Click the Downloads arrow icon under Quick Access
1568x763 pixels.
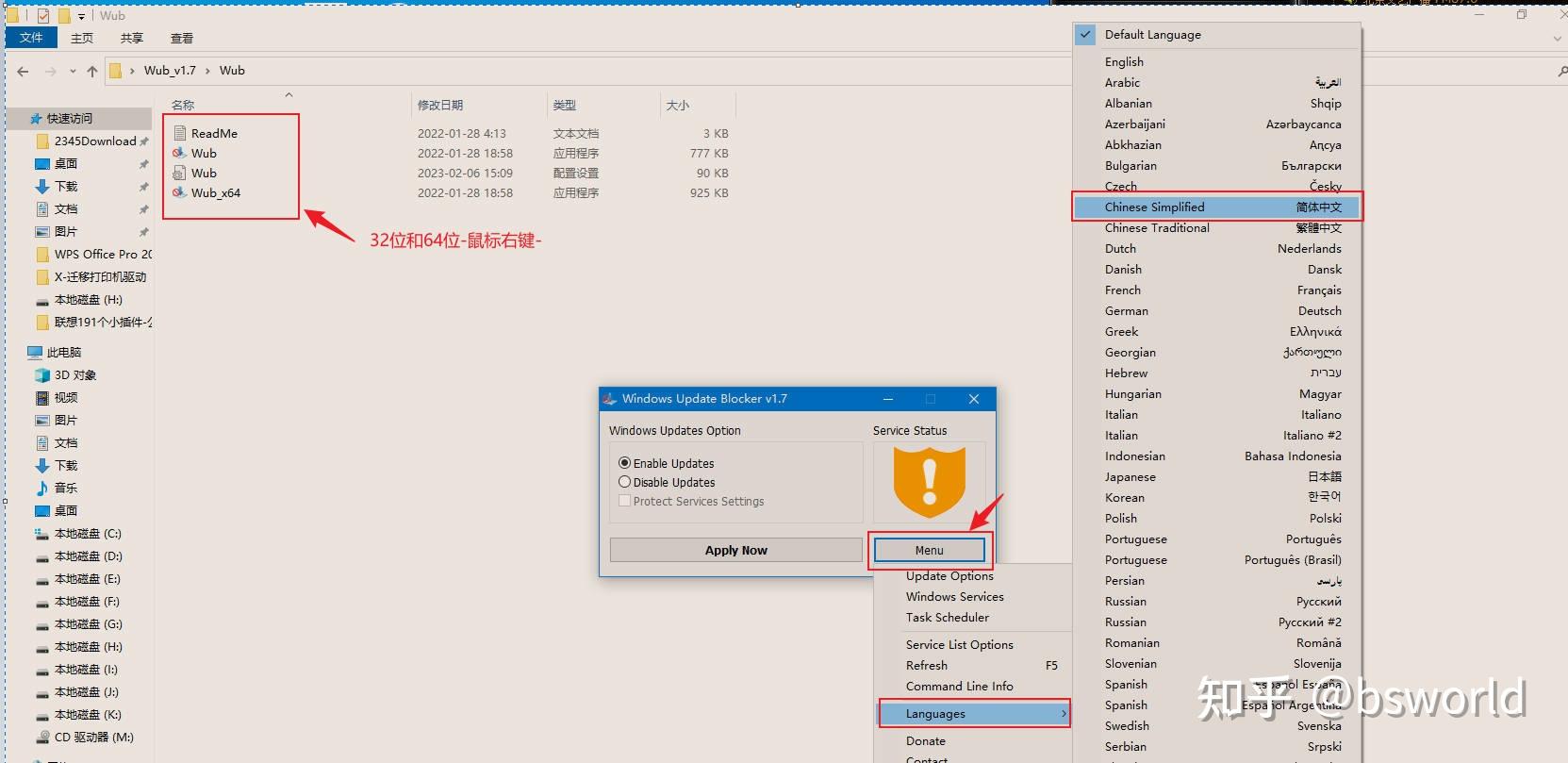tap(41, 187)
